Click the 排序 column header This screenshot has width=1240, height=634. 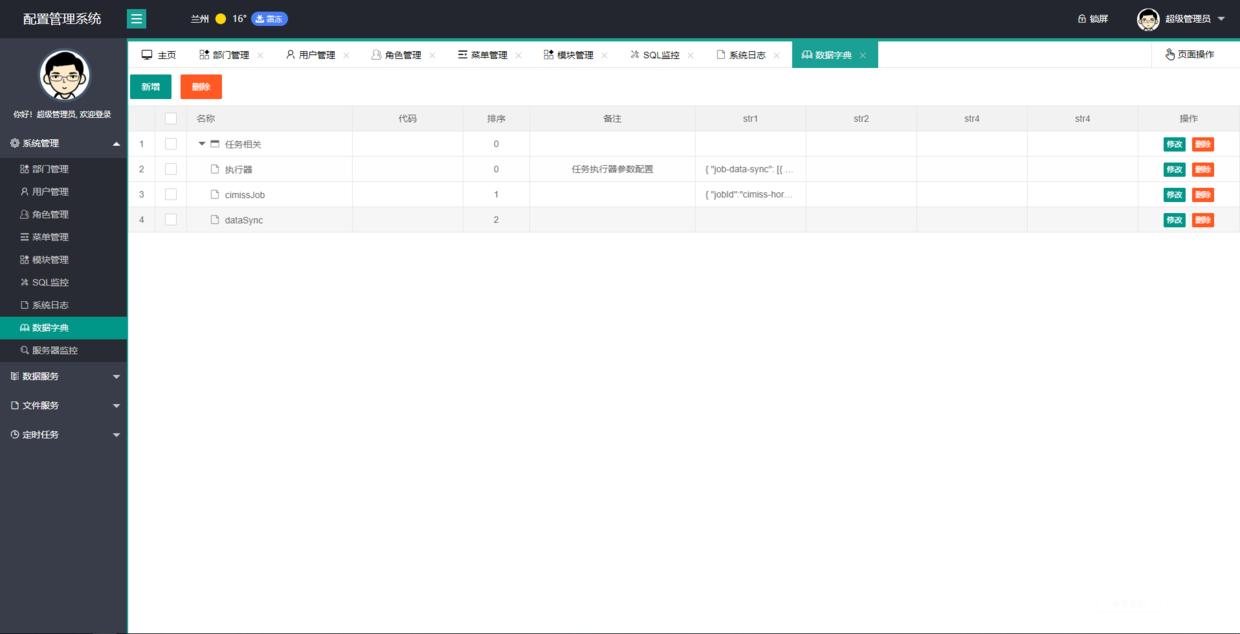click(x=496, y=119)
